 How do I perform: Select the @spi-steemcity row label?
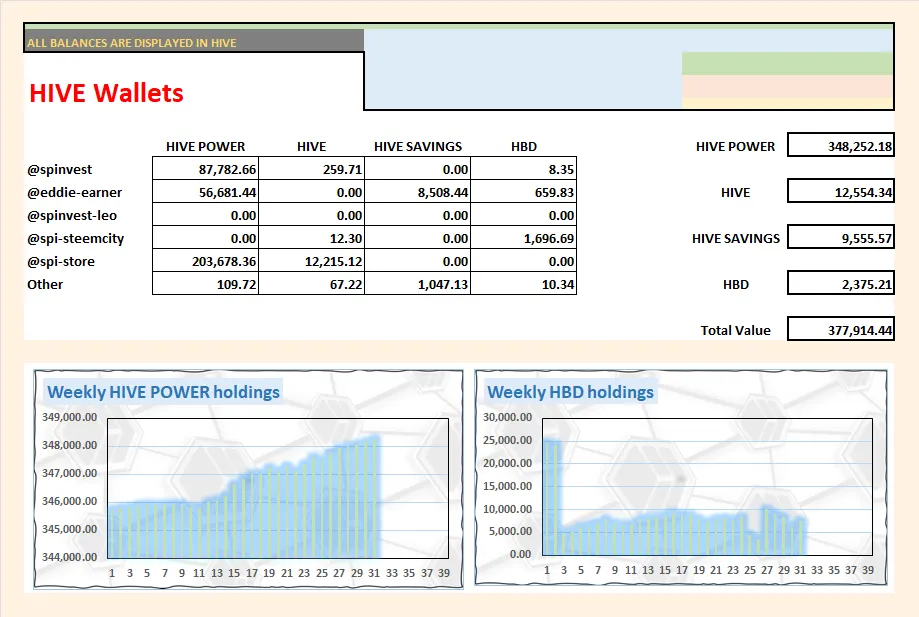(x=76, y=238)
